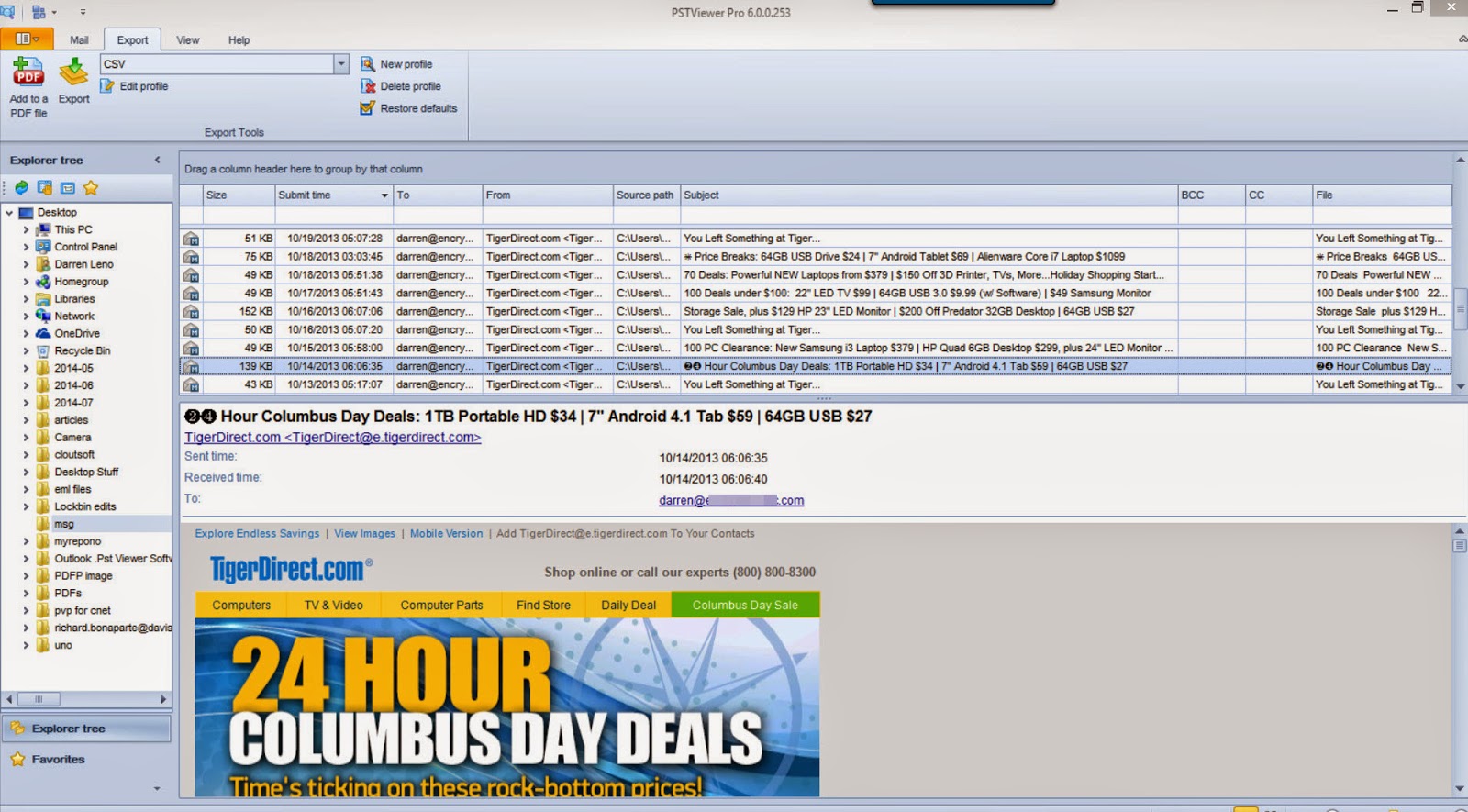Click the Add to a PDF file icon
The height and width of the screenshot is (812, 1468).
tap(28, 72)
